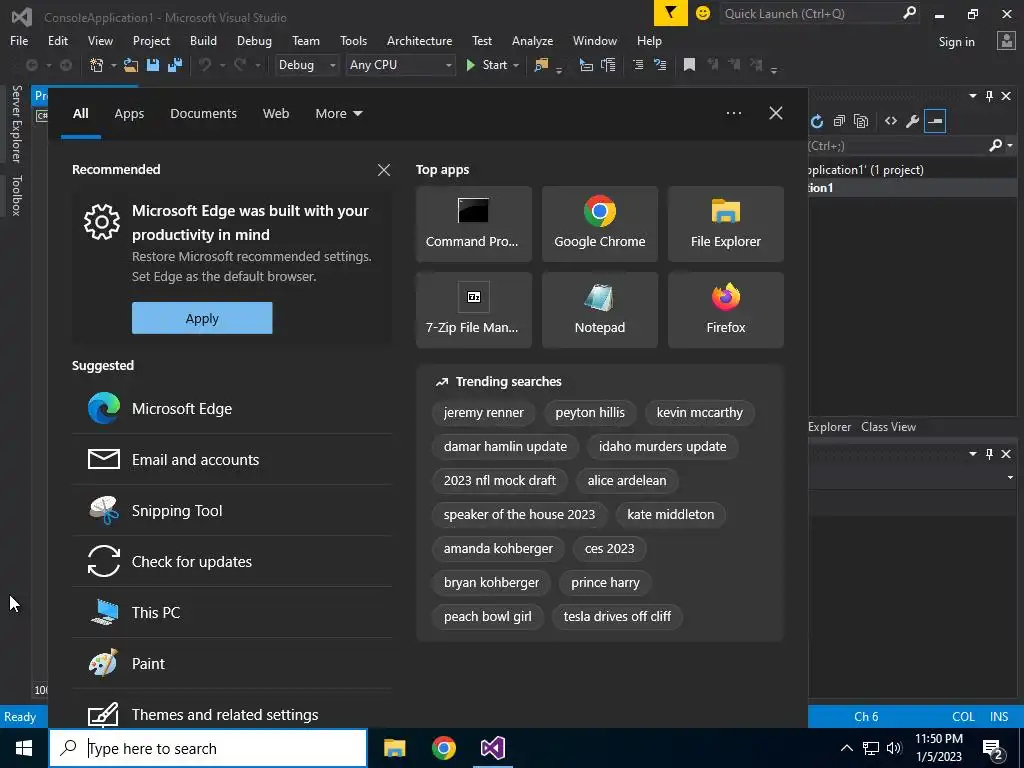This screenshot has height=768, width=1024.
Task: Select Check for updates suggestion
Action: (232, 562)
